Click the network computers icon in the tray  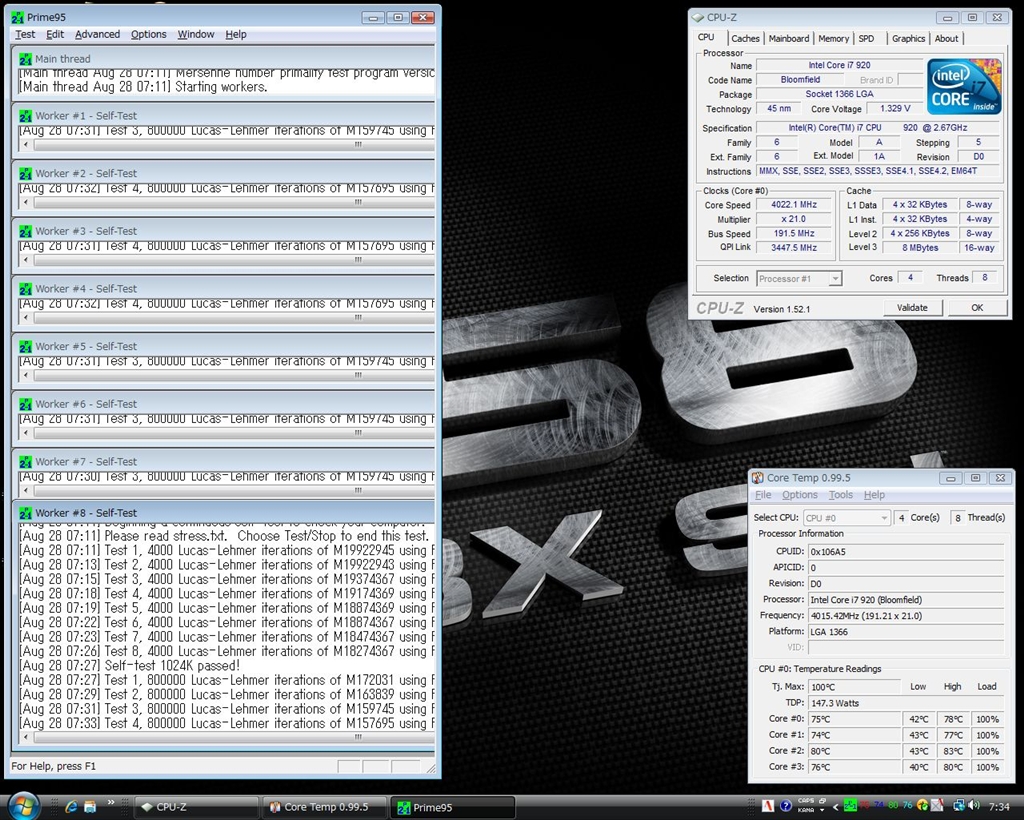[x=960, y=805]
